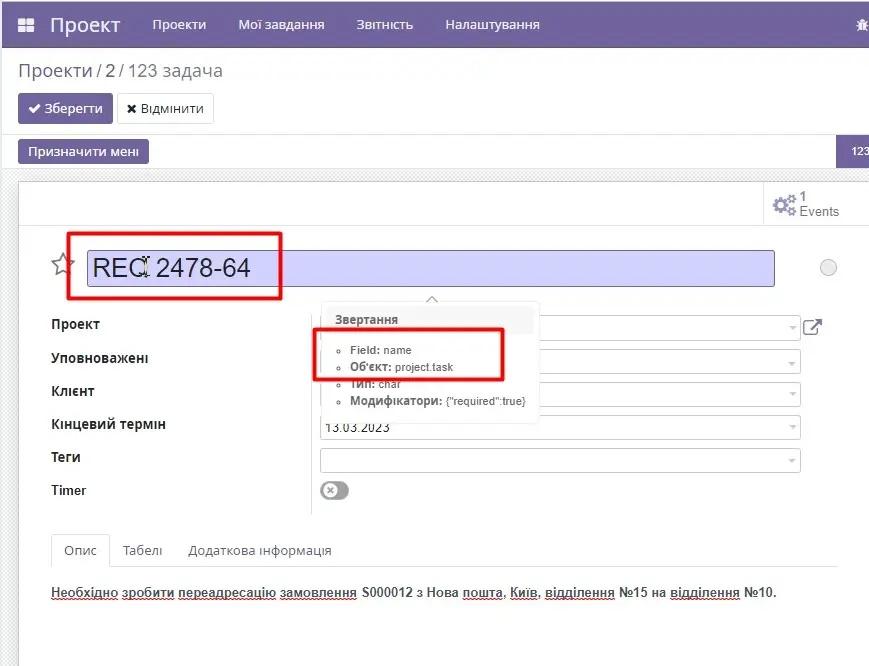
Task: Switch to the Табелі tab
Action: (x=142, y=550)
